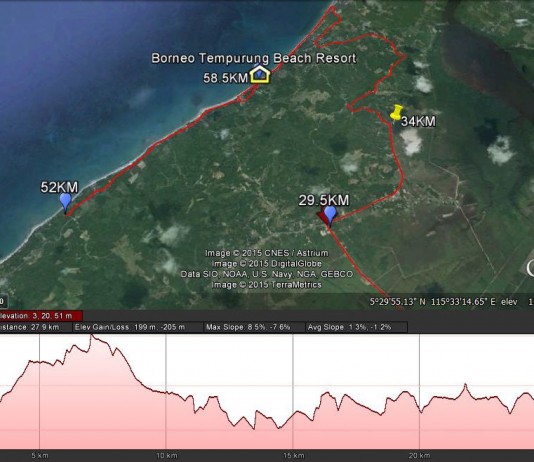Click the 58.5KM placemark label
The image size is (534, 462).
click(225, 78)
